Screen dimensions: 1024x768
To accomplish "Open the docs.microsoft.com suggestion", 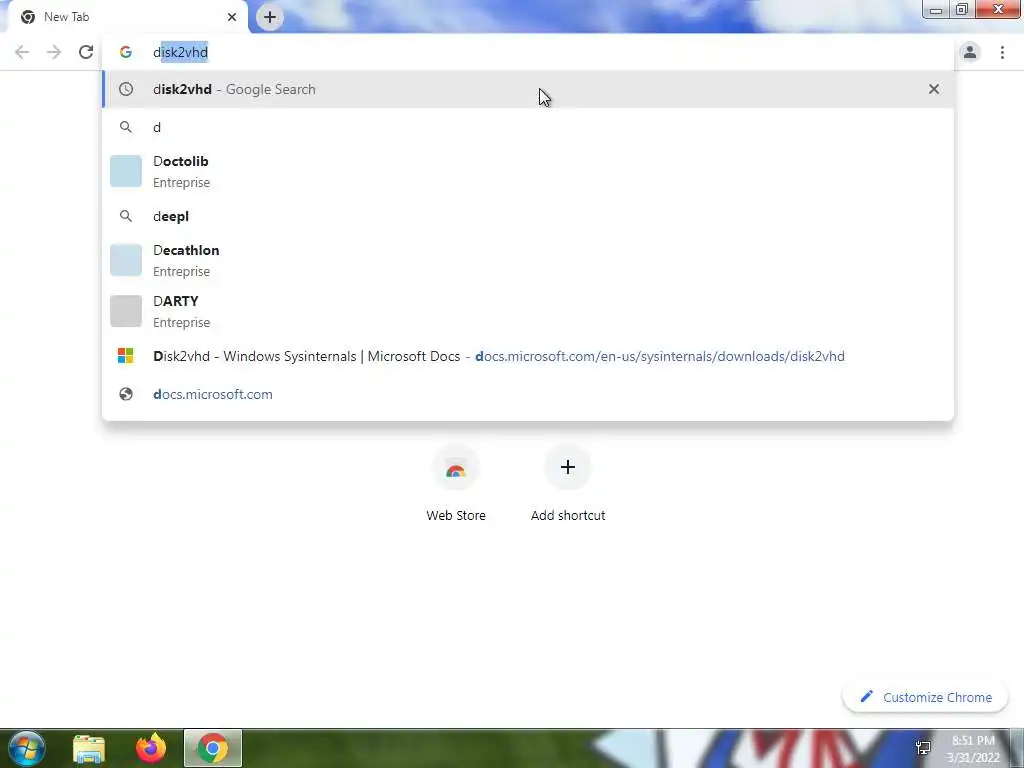I will tap(528, 394).
